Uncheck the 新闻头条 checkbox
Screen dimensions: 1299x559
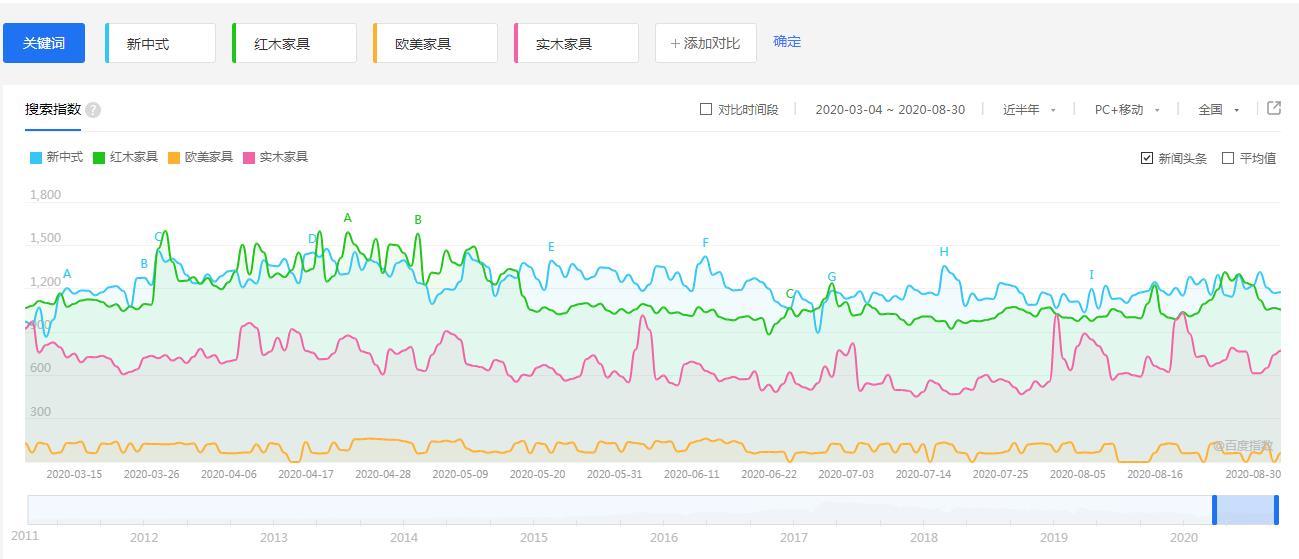pos(1147,158)
